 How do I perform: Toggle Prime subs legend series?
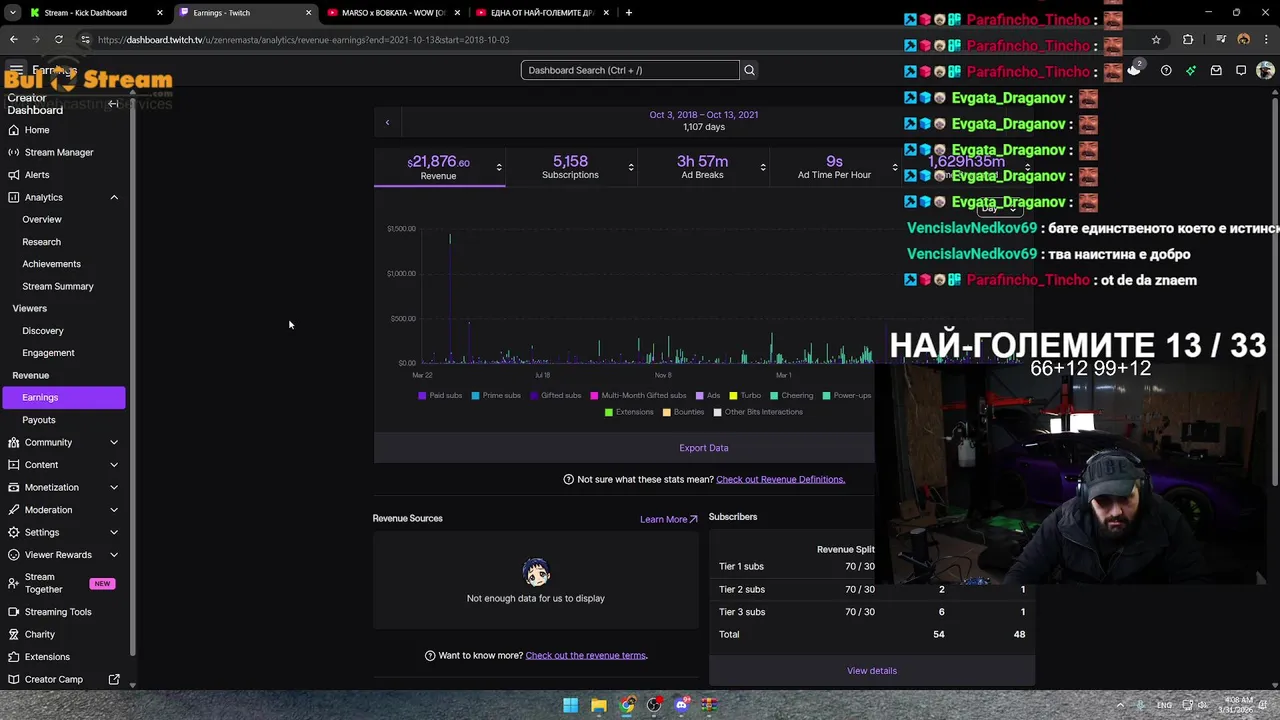(496, 396)
